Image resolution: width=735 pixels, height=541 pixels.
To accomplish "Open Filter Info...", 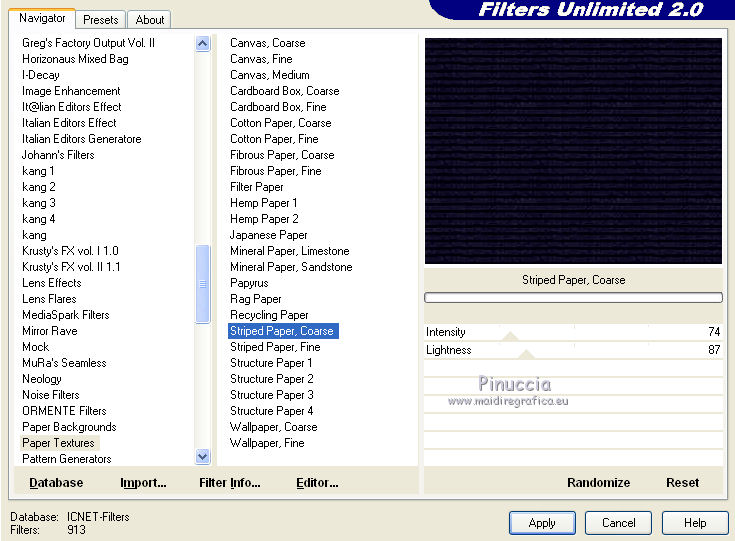I will point(230,482).
